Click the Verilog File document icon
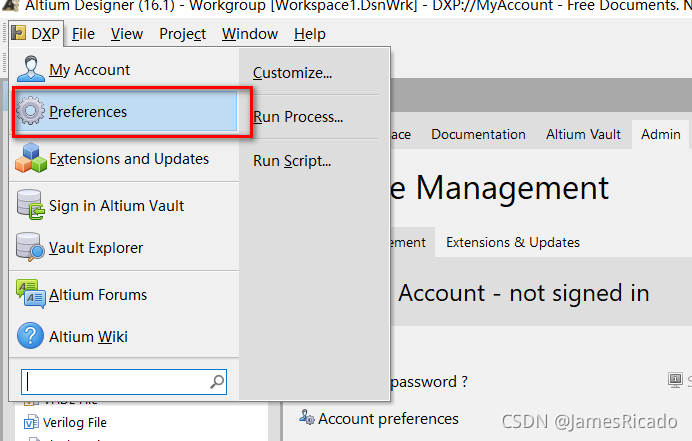Viewport: 692px width, 441px height. click(x=30, y=422)
